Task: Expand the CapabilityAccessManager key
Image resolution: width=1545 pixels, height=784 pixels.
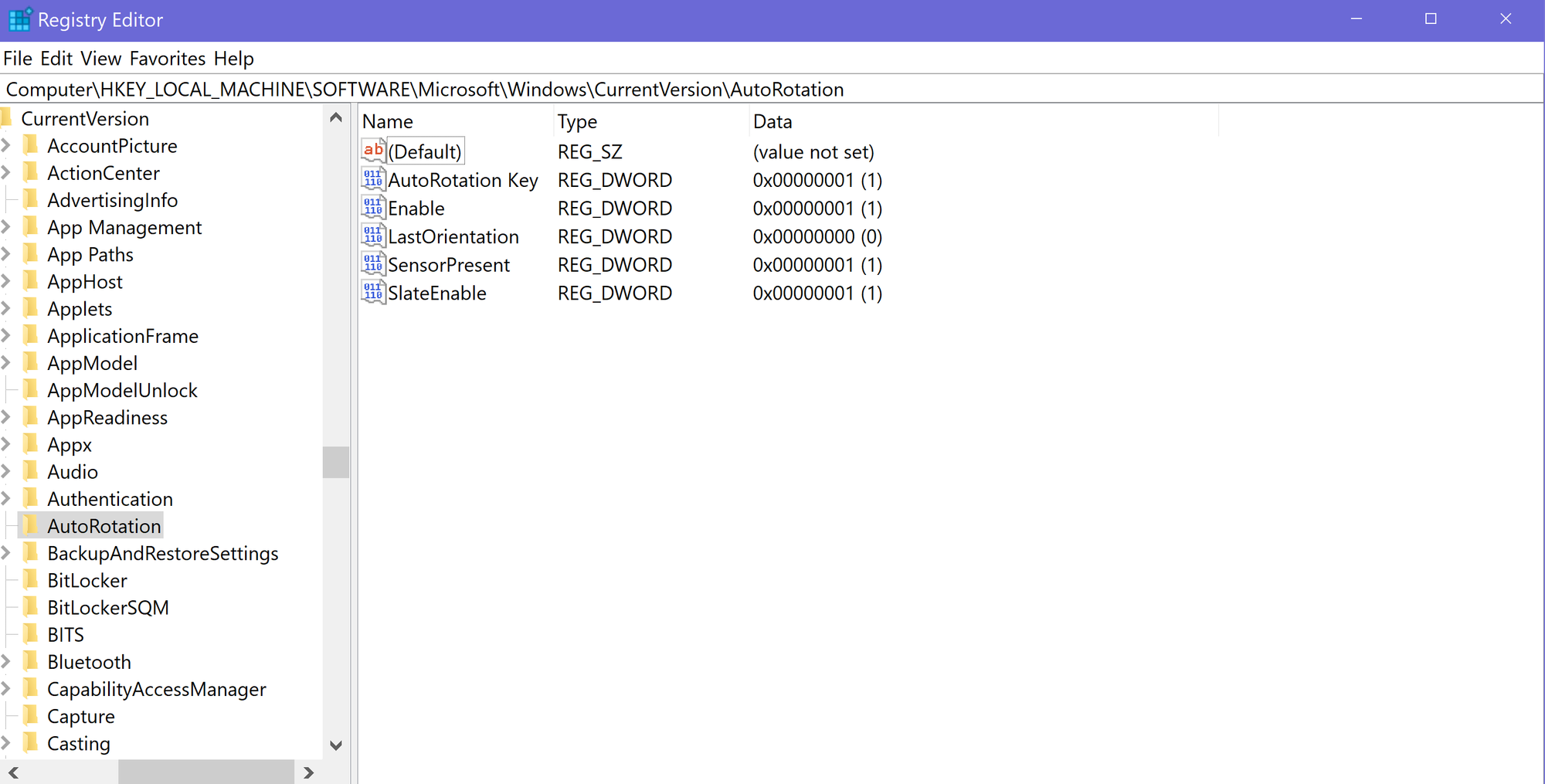Action: pyautogui.click(x=6, y=688)
